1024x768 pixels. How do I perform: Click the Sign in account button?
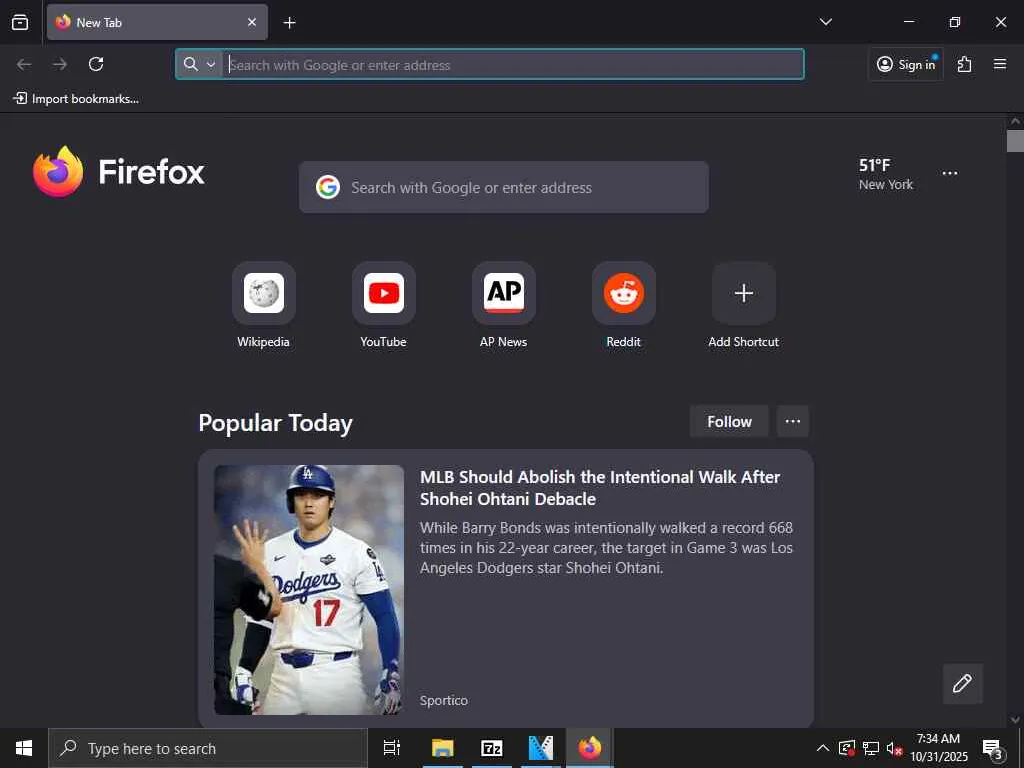906,64
